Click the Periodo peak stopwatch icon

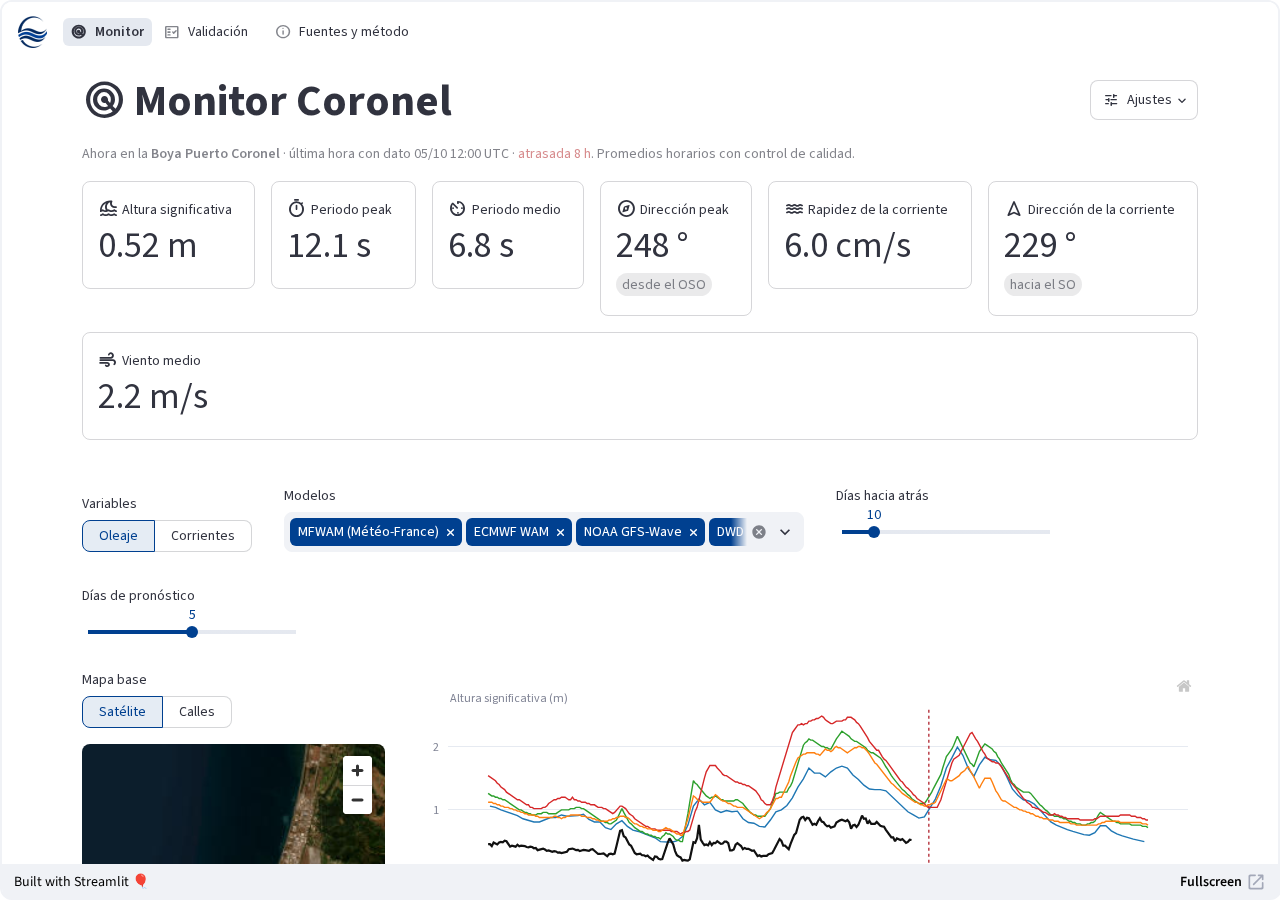point(296,209)
